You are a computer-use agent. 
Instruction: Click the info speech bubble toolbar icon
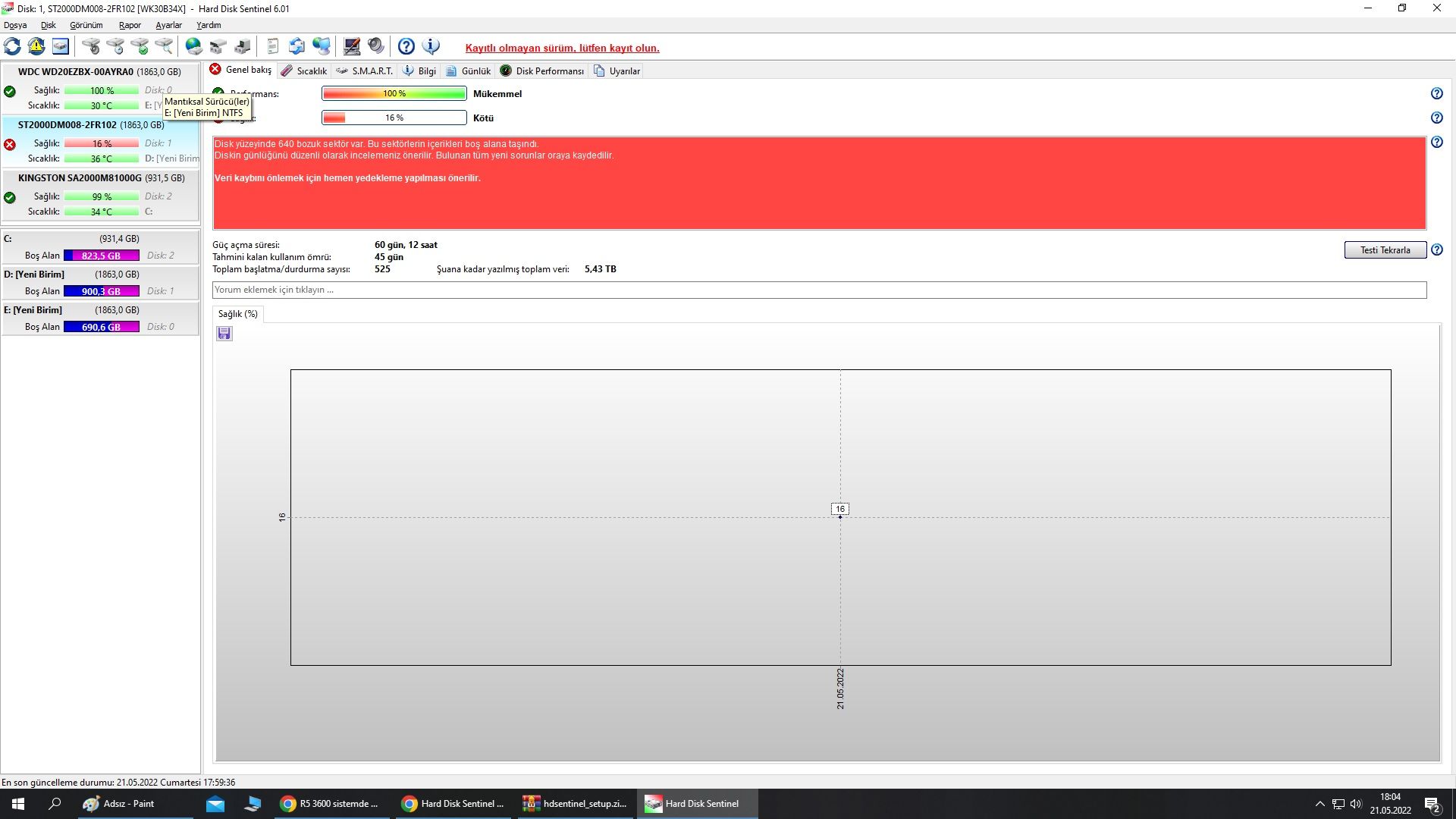click(431, 46)
